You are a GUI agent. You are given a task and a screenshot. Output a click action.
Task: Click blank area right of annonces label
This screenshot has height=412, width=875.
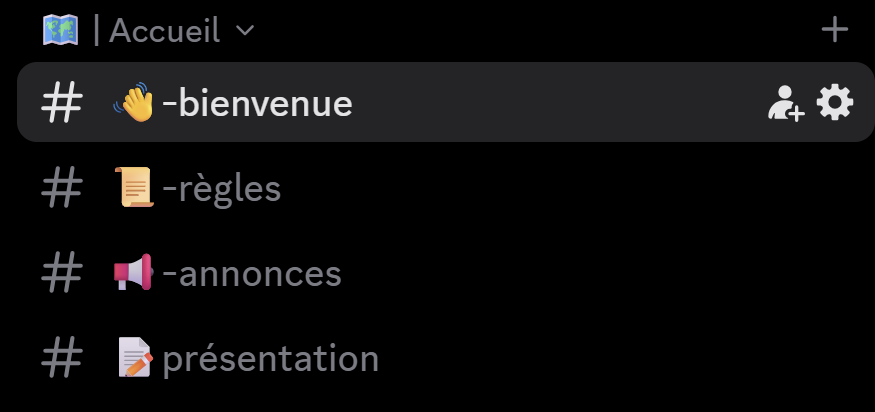coord(600,273)
